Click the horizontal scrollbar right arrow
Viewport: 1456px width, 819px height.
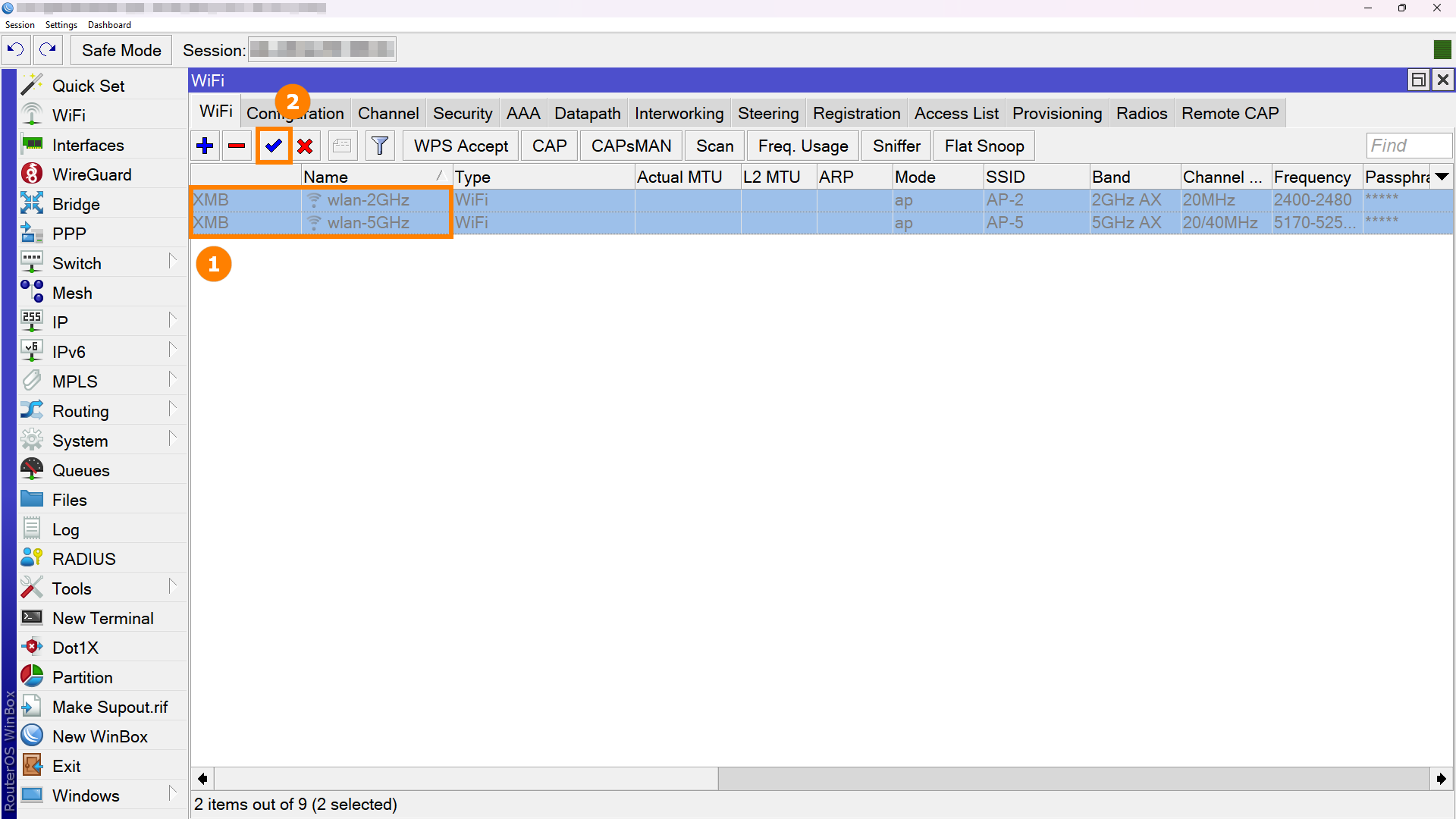(x=1441, y=778)
